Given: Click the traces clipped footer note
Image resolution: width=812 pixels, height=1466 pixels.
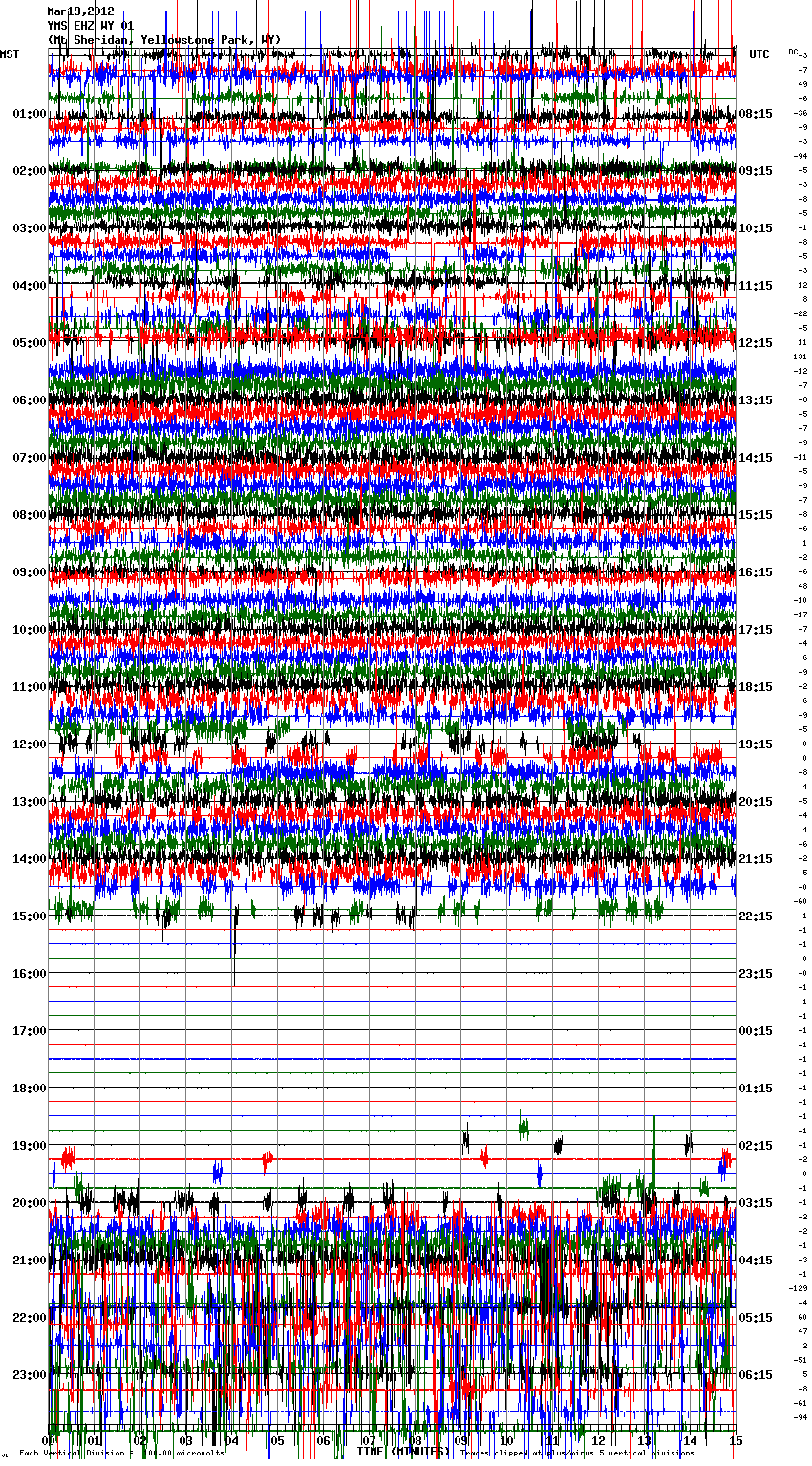Looking at the screenshot, I should point(577,1454).
